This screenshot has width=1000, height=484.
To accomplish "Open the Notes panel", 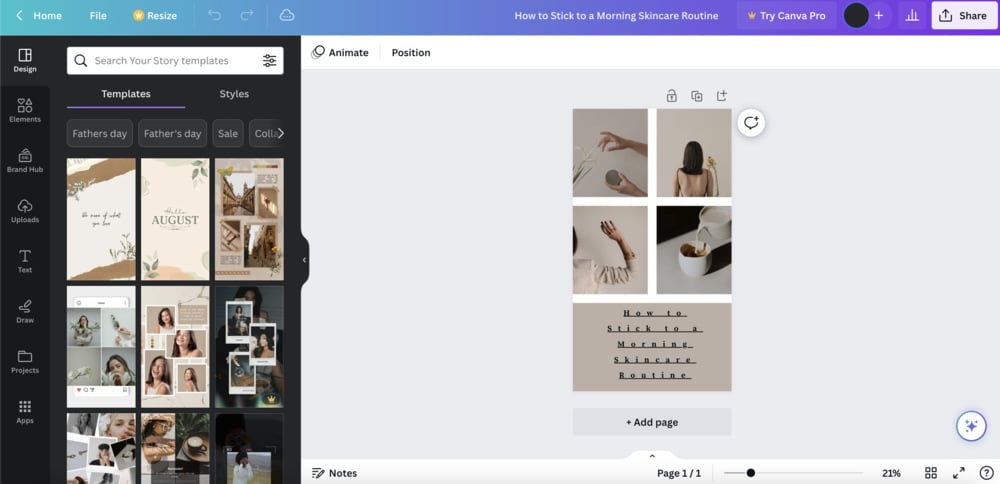I will click(334, 473).
